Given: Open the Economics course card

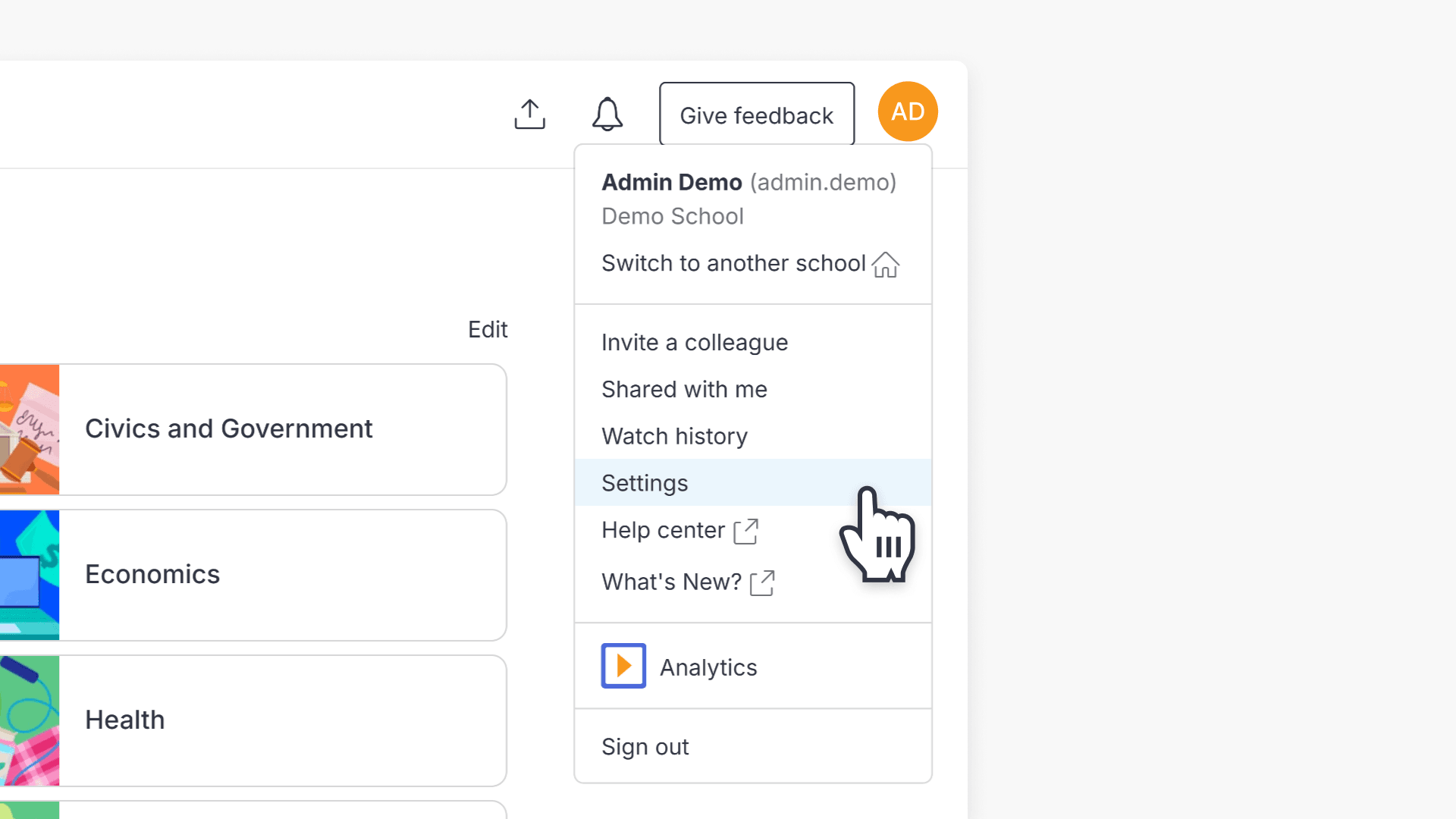Looking at the screenshot, I should tap(227, 574).
